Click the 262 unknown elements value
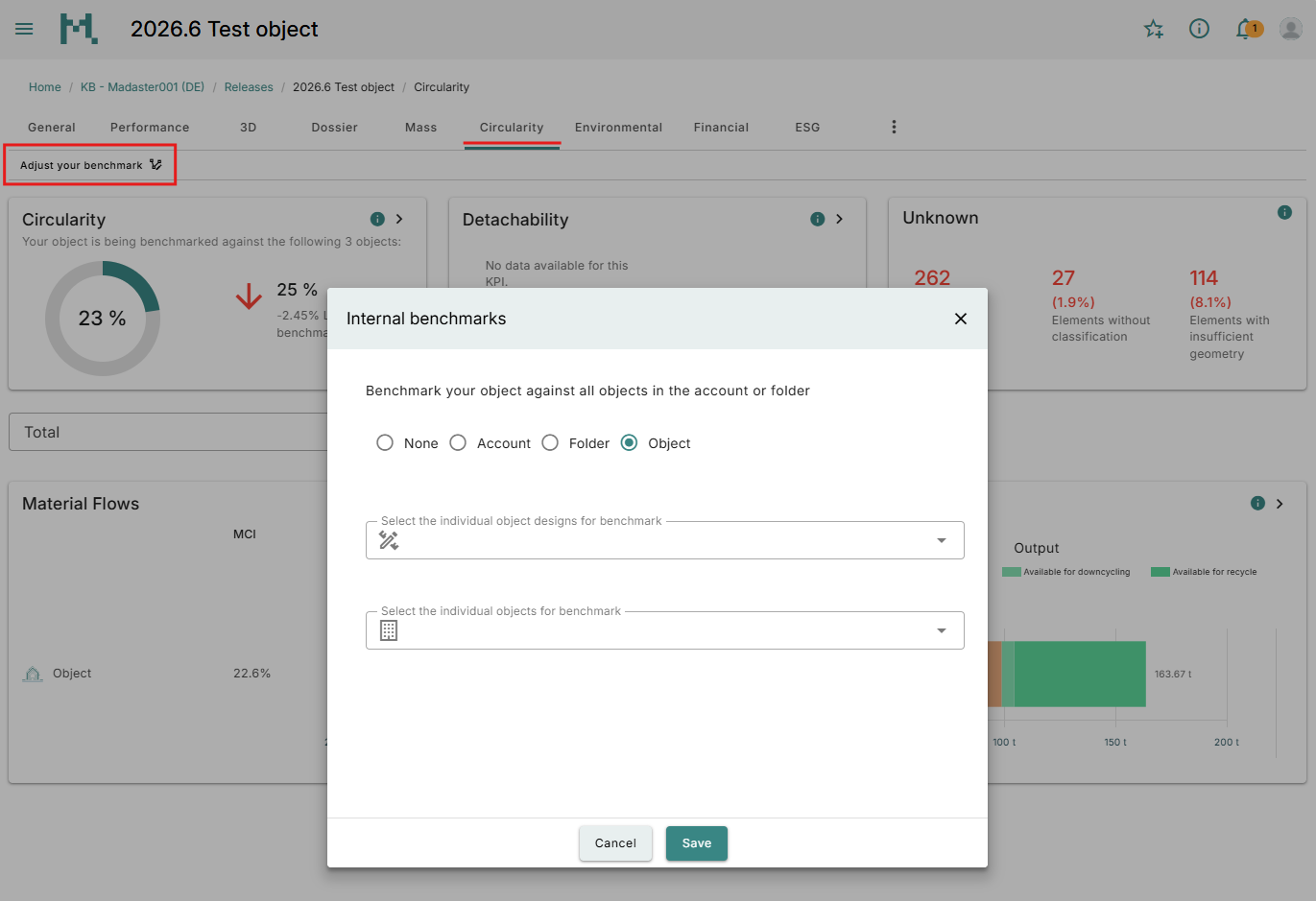 point(932,278)
